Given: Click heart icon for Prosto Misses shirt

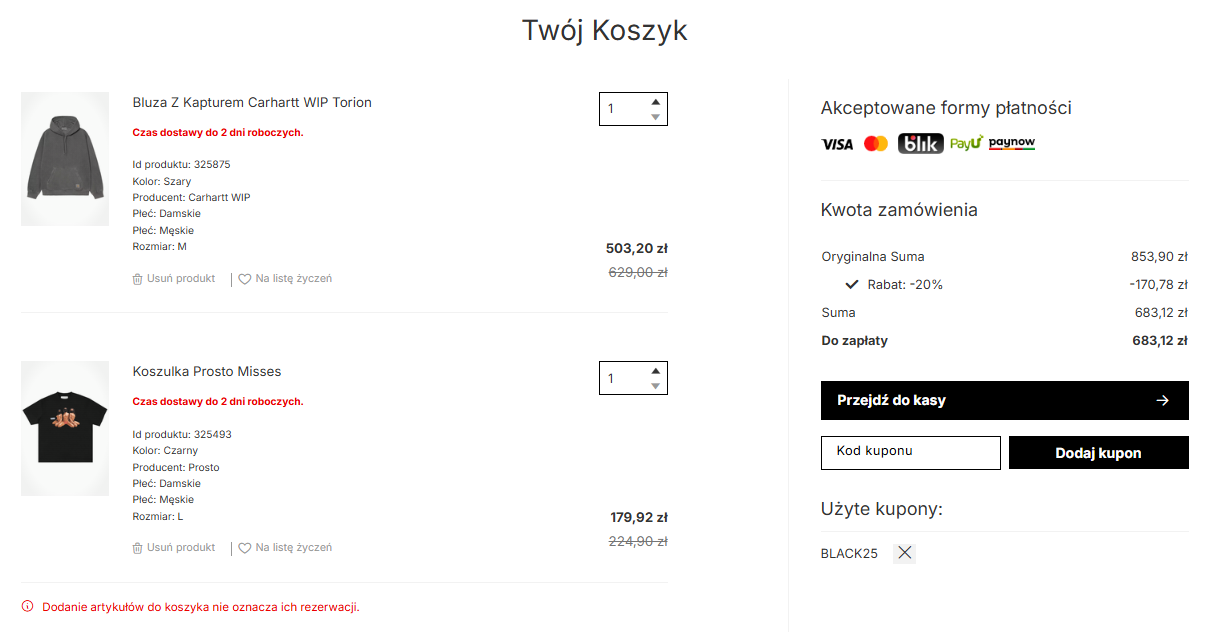Looking at the screenshot, I should (245, 548).
